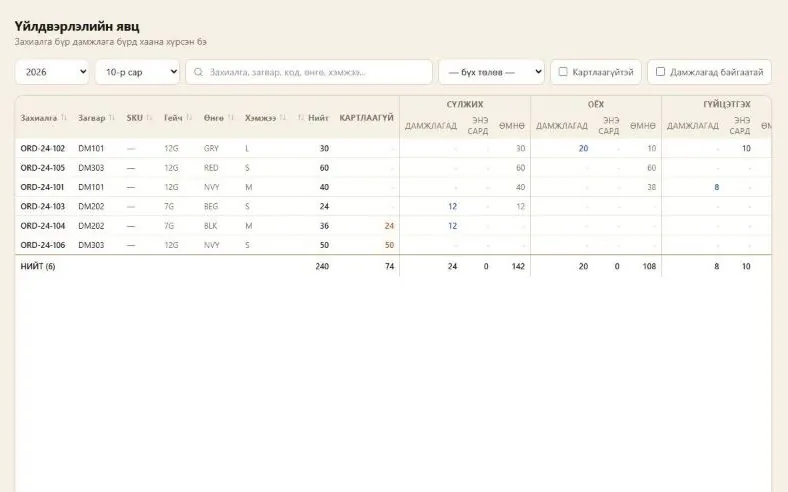Click the 10 value in ORD-24-102 ГҮЙЦЭТГЭХ
This screenshot has width=788, height=492.
click(x=746, y=148)
